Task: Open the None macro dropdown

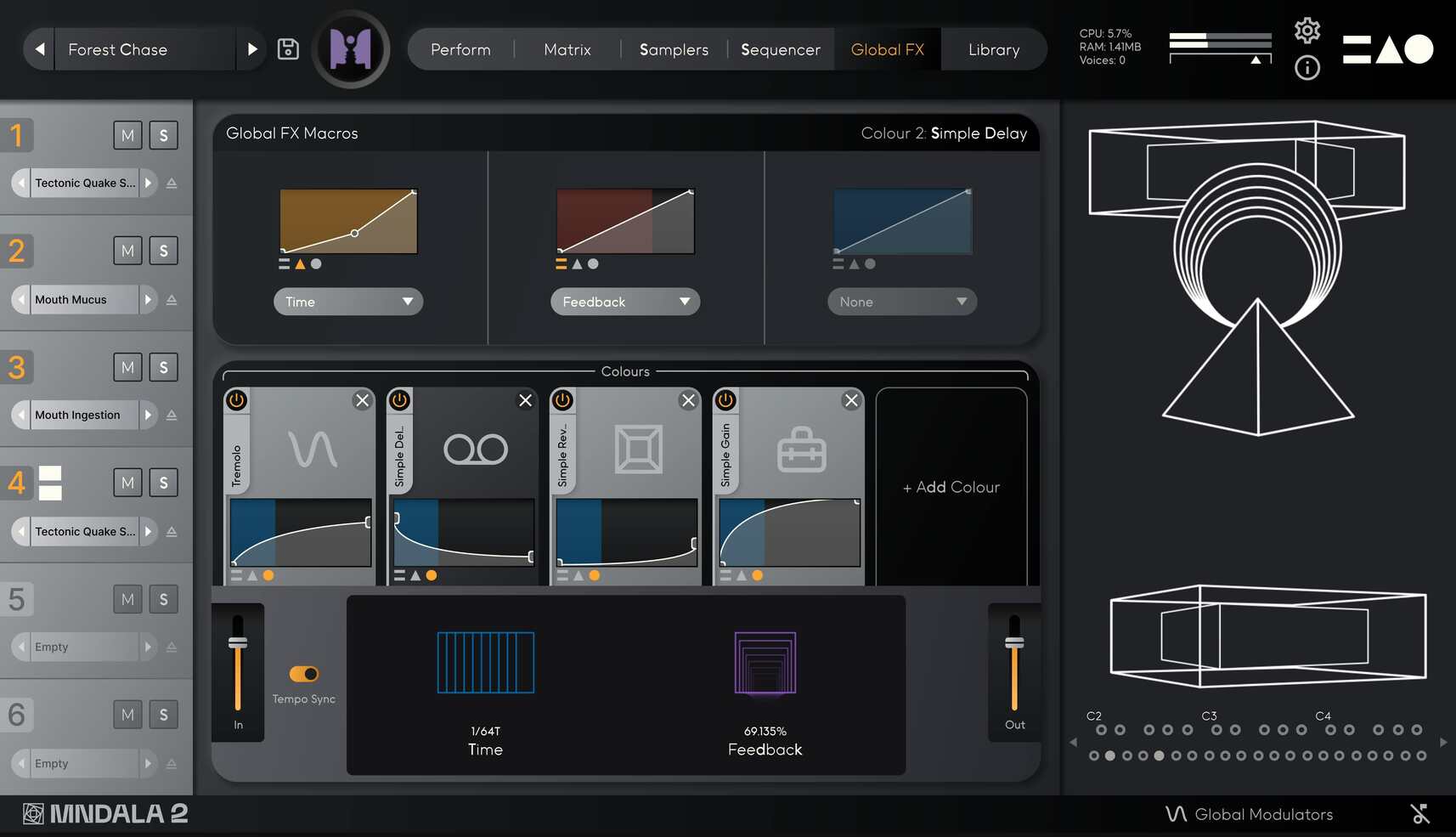Action: coord(902,302)
